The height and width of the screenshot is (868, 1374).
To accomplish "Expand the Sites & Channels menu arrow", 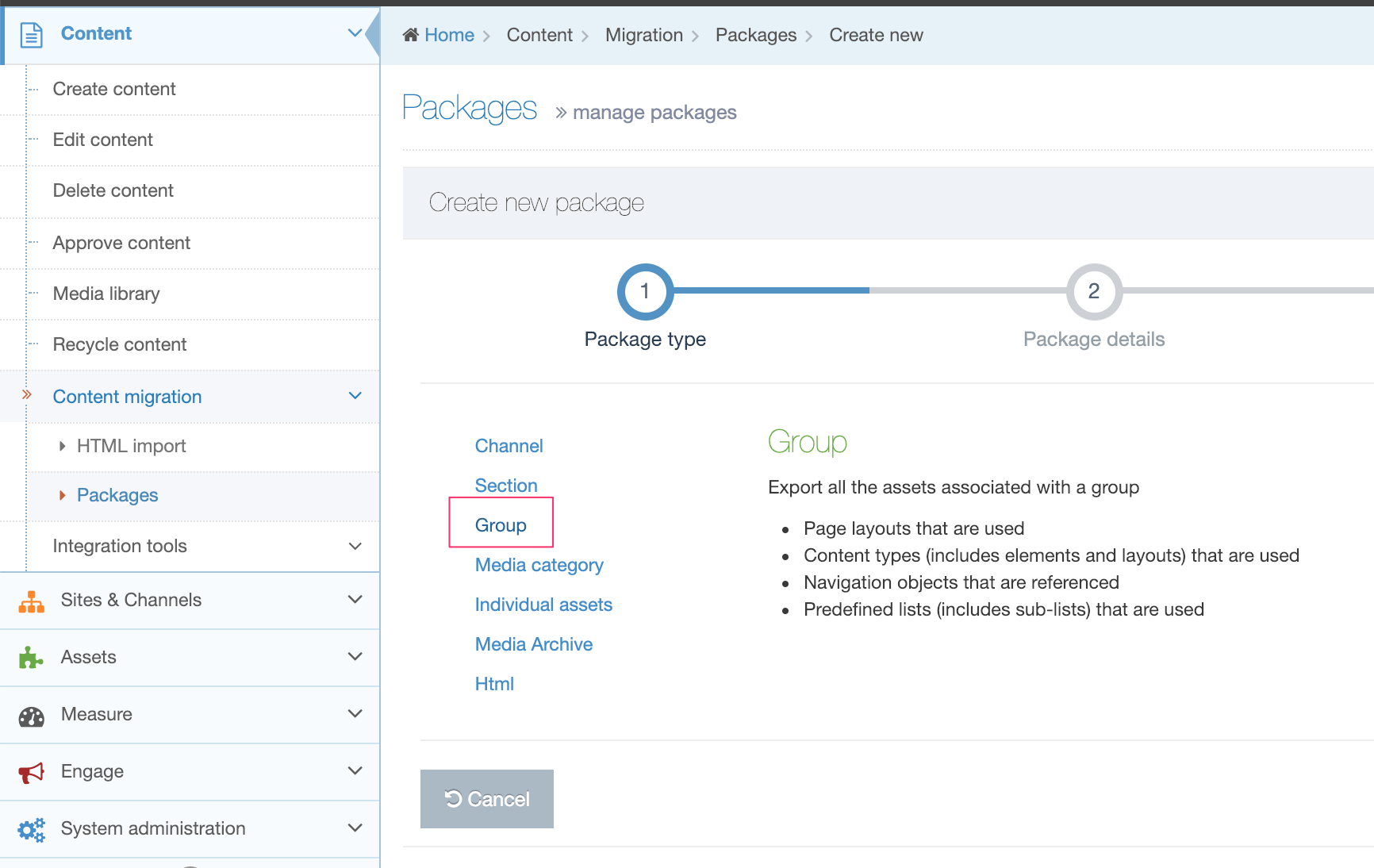I will 355,600.
